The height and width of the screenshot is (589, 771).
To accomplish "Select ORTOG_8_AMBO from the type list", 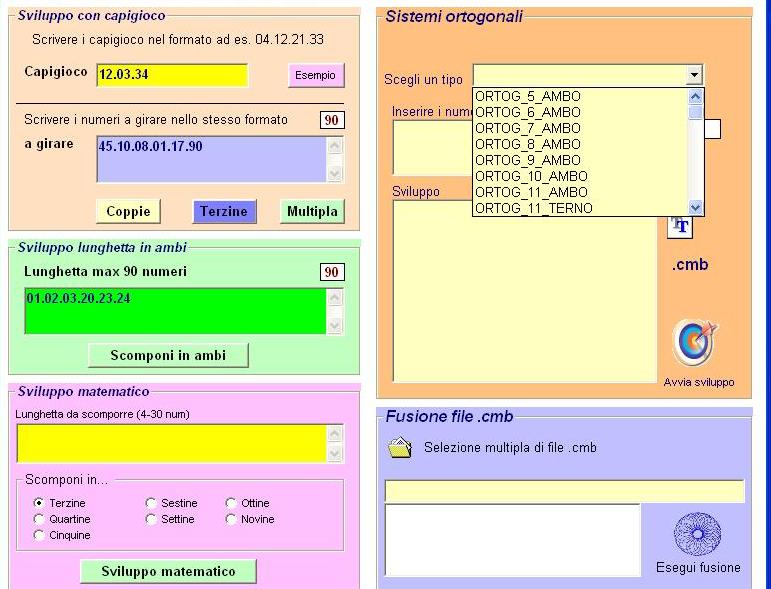I will pos(527,144).
